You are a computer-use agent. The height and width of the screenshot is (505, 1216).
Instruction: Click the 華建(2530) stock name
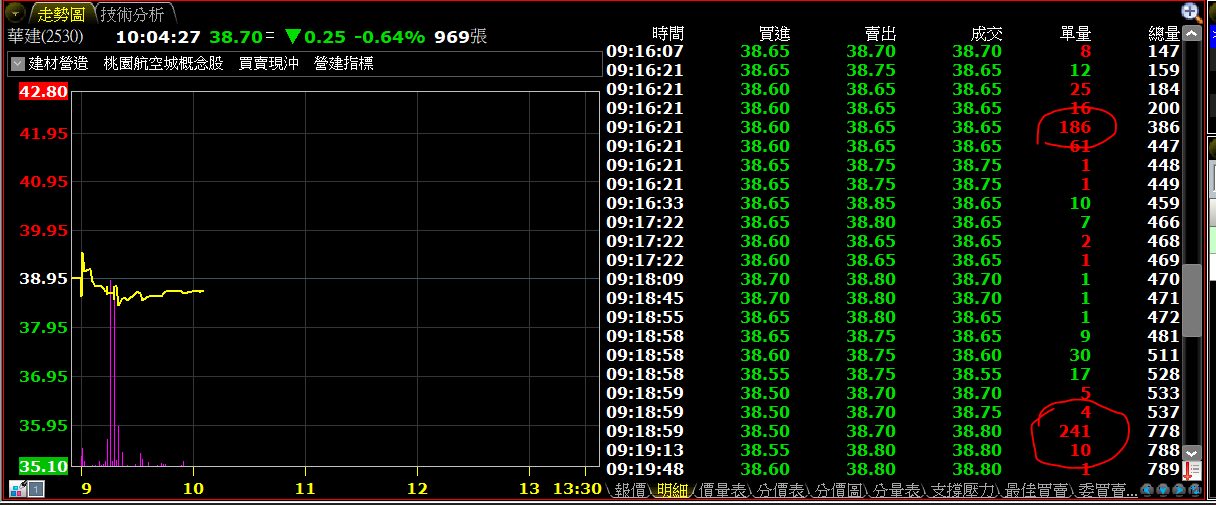(45, 37)
